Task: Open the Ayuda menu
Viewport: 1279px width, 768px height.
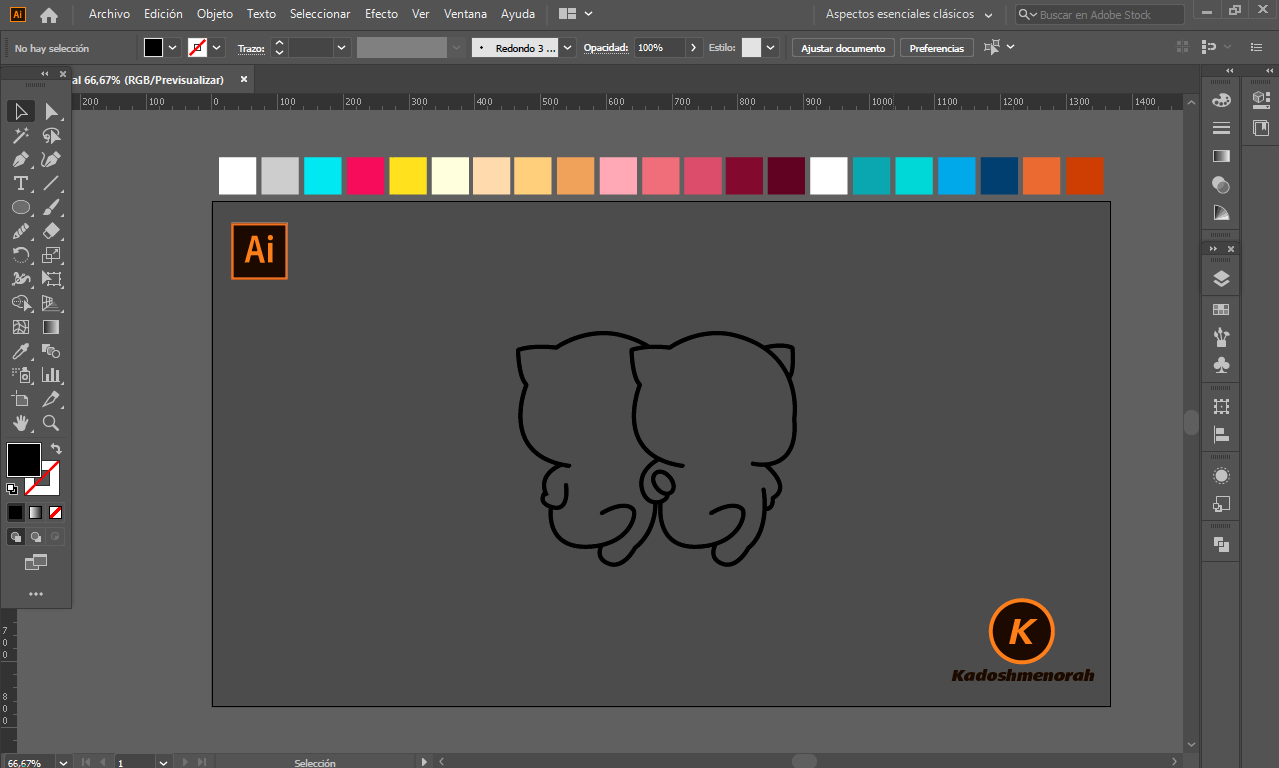Action: [x=517, y=14]
